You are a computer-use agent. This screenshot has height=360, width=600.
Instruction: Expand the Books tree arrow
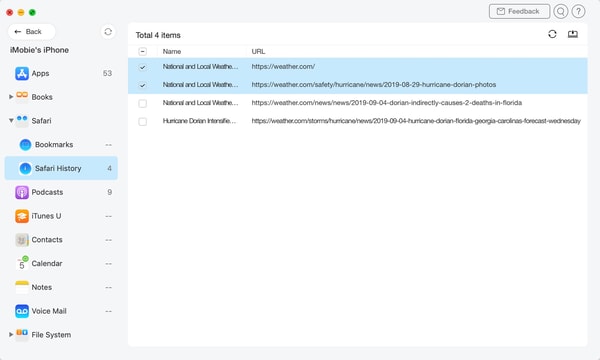[11, 97]
